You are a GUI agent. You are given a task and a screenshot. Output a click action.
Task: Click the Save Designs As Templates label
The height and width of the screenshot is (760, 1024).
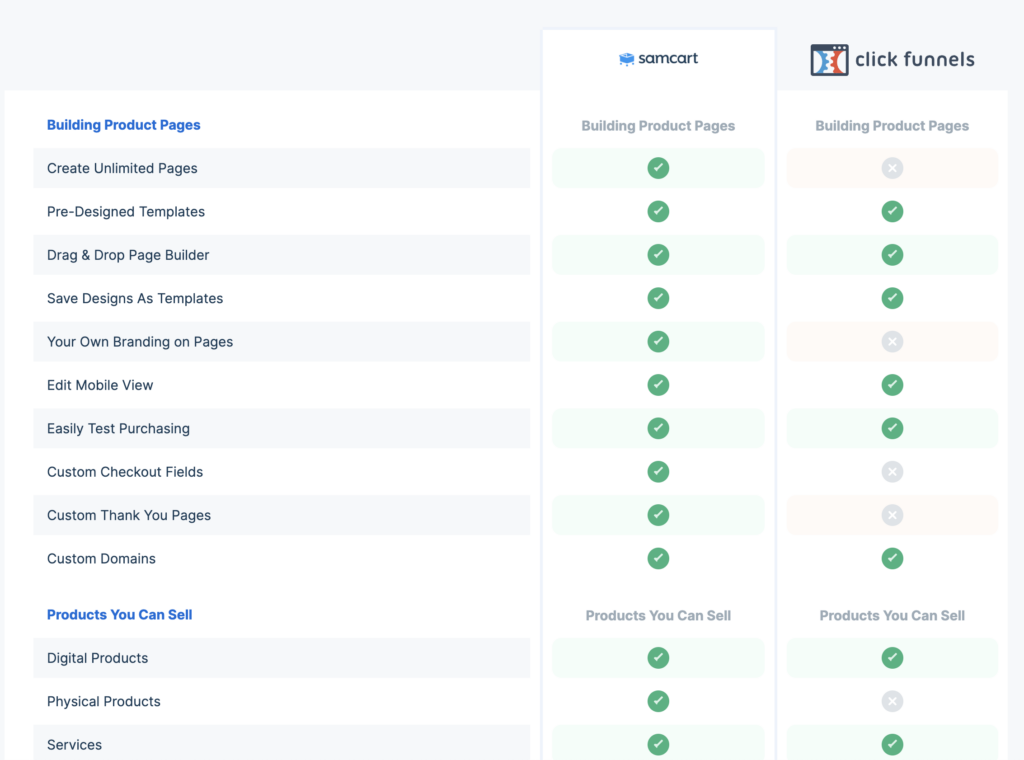tap(135, 298)
